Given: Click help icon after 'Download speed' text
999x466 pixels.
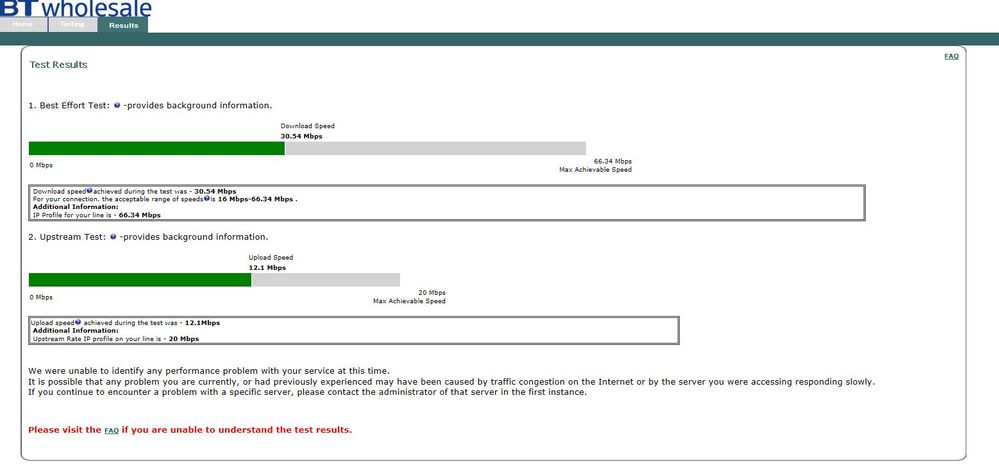Looking at the screenshot, I should coord(90,191).
